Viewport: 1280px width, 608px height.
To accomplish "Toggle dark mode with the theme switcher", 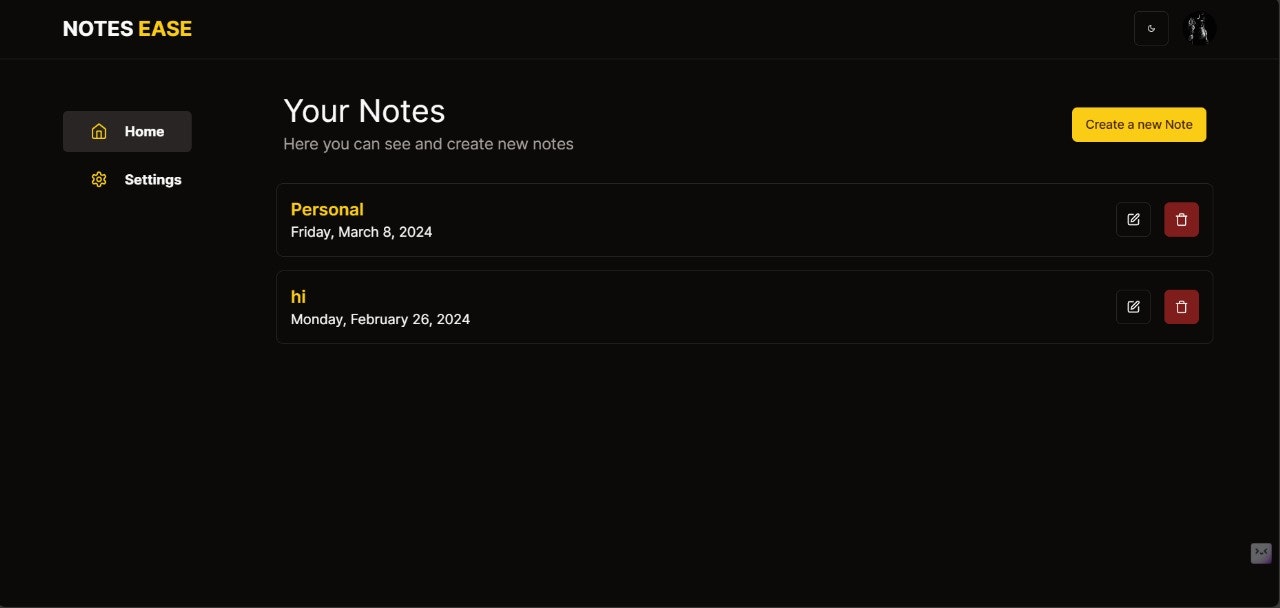I will pyautogui.click(x=1151, y=28).
